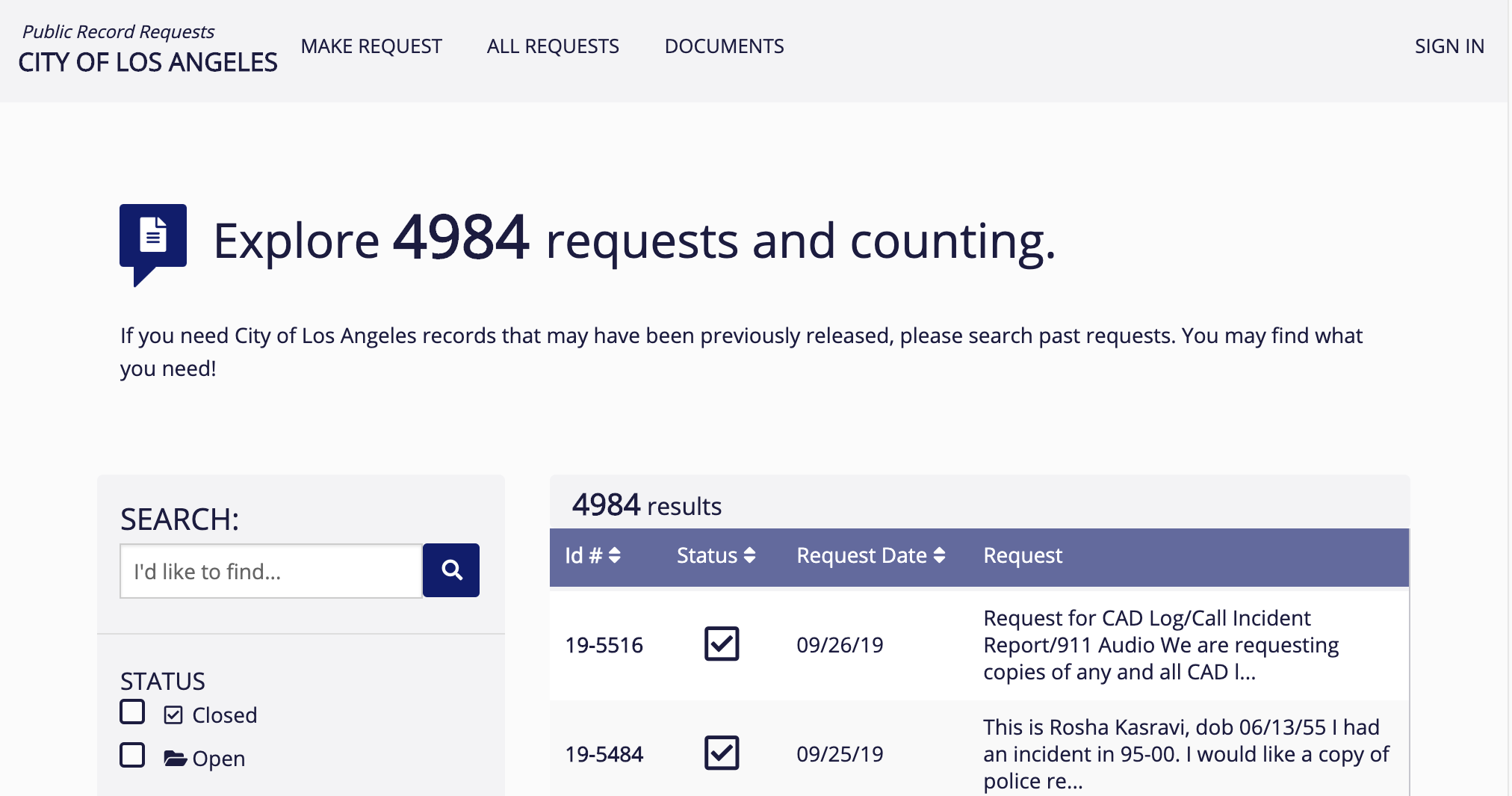This screenshot has width=1512, height=796.
Task: Click the closed status checkmark for request 19-5516
Action: (722, 644)
